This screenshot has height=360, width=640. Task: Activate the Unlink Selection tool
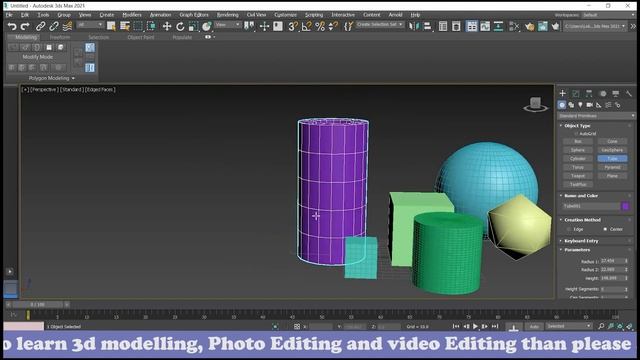click(54, 27)
